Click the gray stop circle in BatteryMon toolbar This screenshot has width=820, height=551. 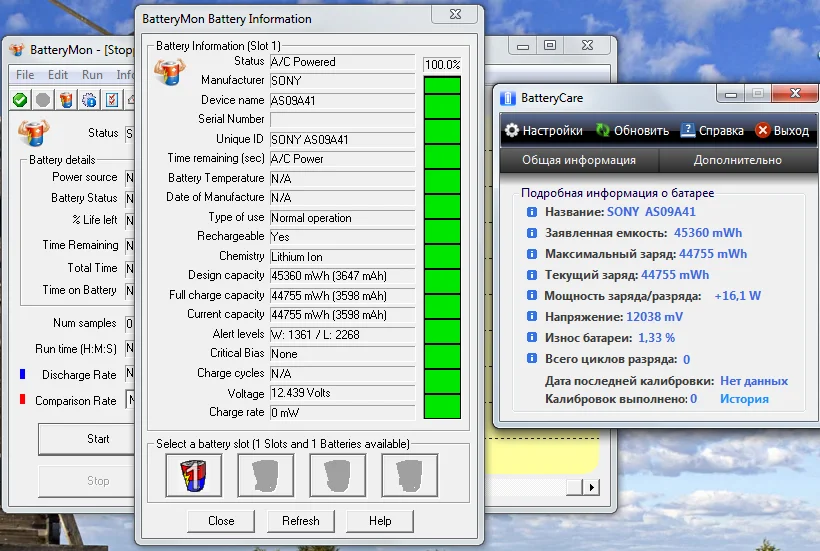click(x=43, y=100)
